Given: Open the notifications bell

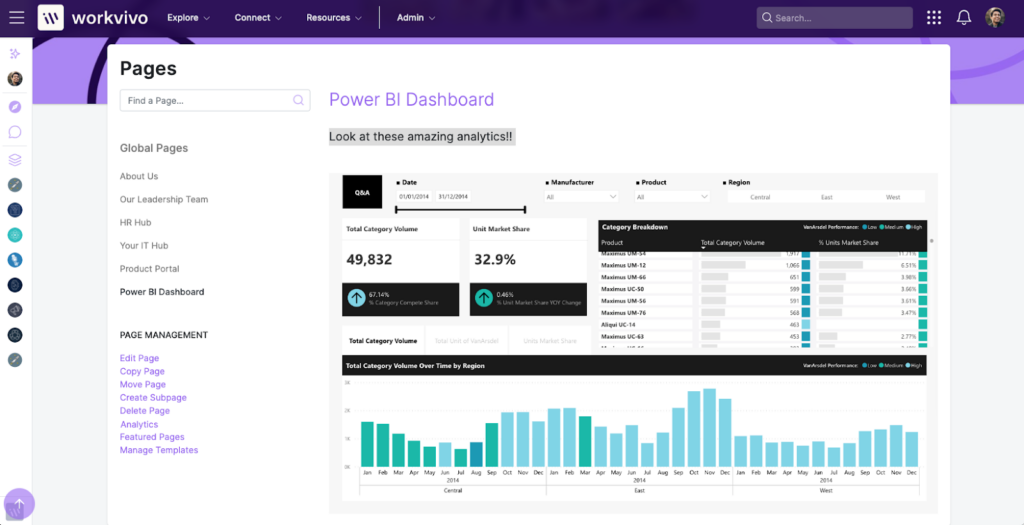Looking at the screenshot, I should (x=964, y=18).
